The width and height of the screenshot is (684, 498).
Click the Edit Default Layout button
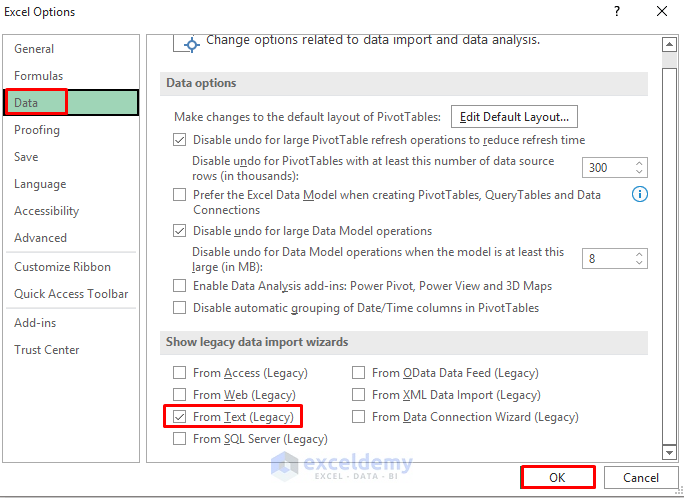click(515, 117)
